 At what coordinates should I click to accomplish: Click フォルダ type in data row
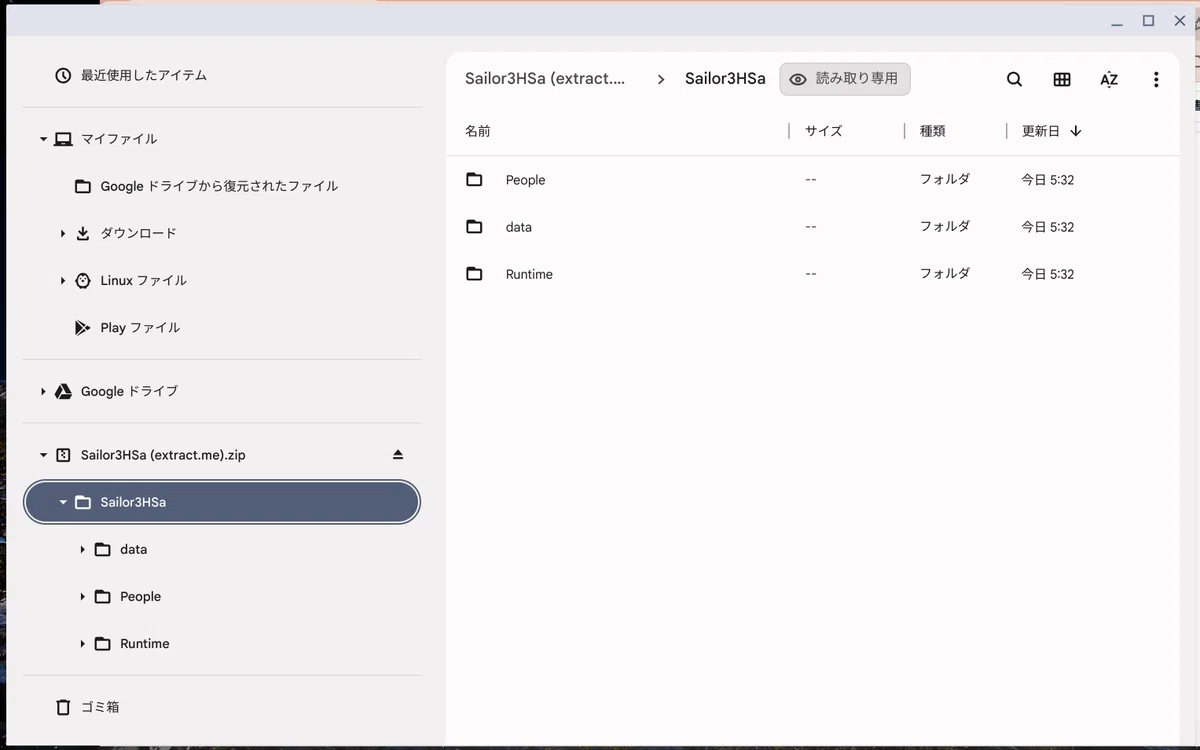coord(945,227)
